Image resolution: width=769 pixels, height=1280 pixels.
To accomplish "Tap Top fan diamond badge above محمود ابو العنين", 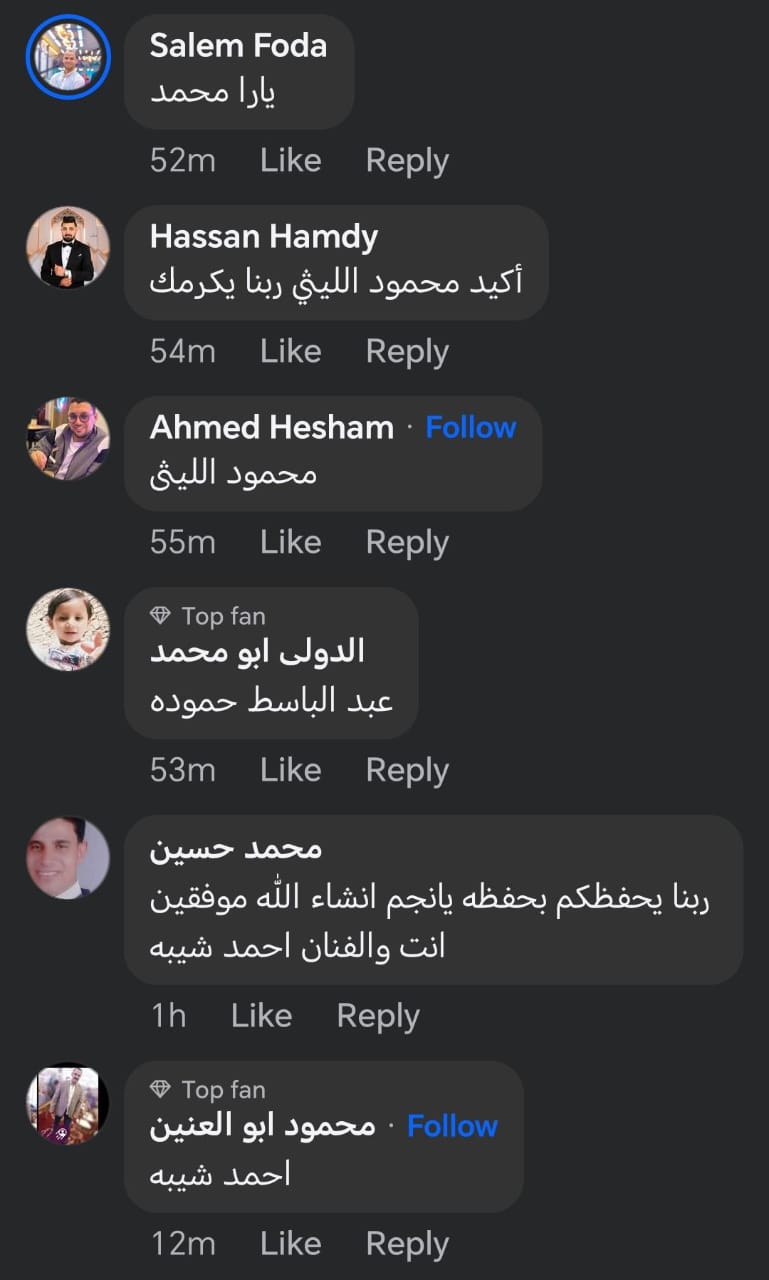I will point(159,1089).
